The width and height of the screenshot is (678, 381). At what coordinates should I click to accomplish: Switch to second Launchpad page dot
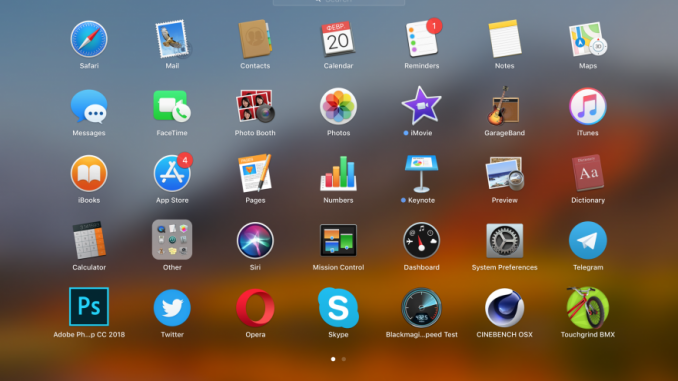(x=344, y=359)
